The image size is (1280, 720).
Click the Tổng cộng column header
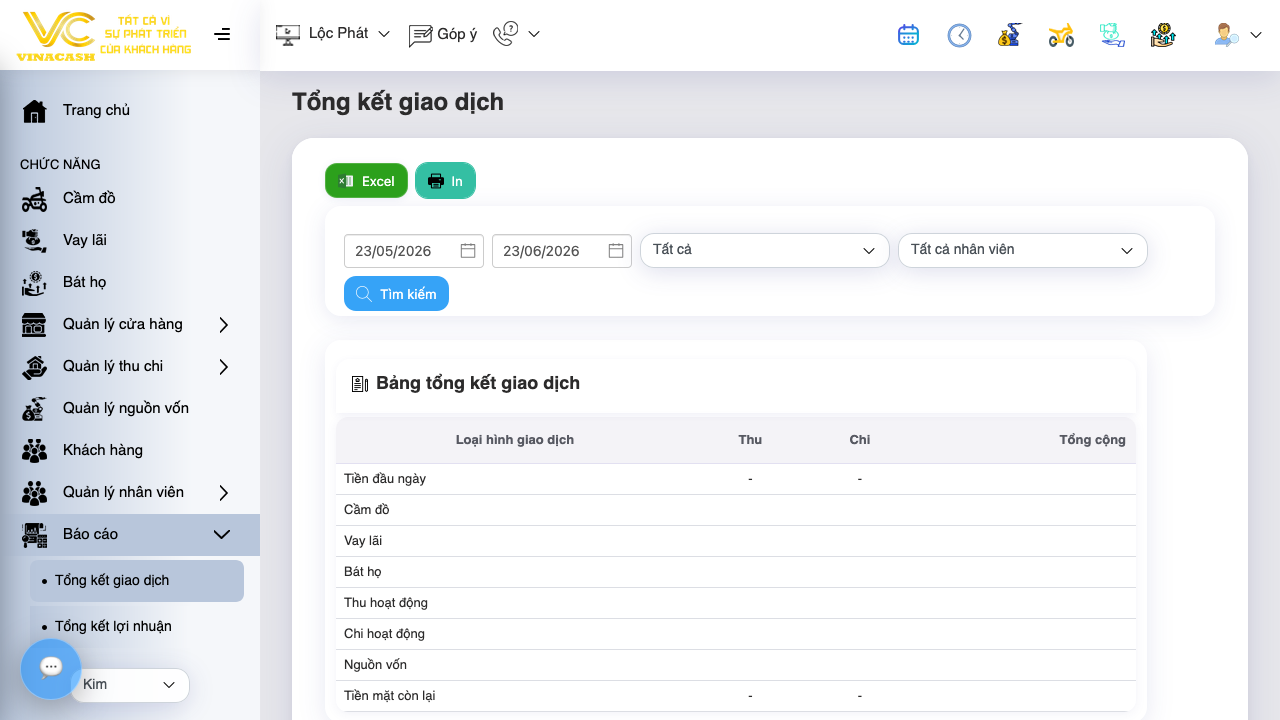1092,440
